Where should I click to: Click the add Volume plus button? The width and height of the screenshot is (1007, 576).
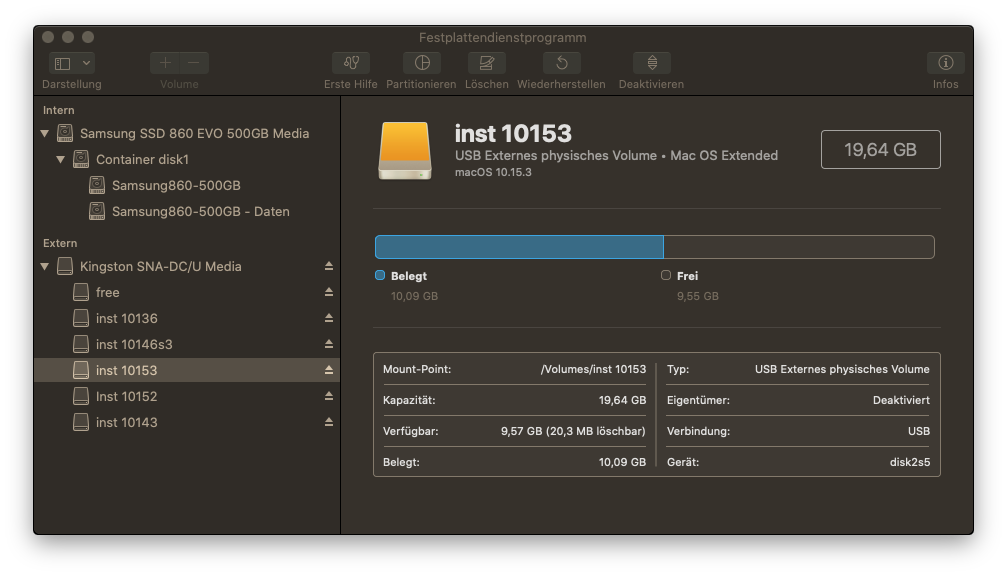click(165, 63)
